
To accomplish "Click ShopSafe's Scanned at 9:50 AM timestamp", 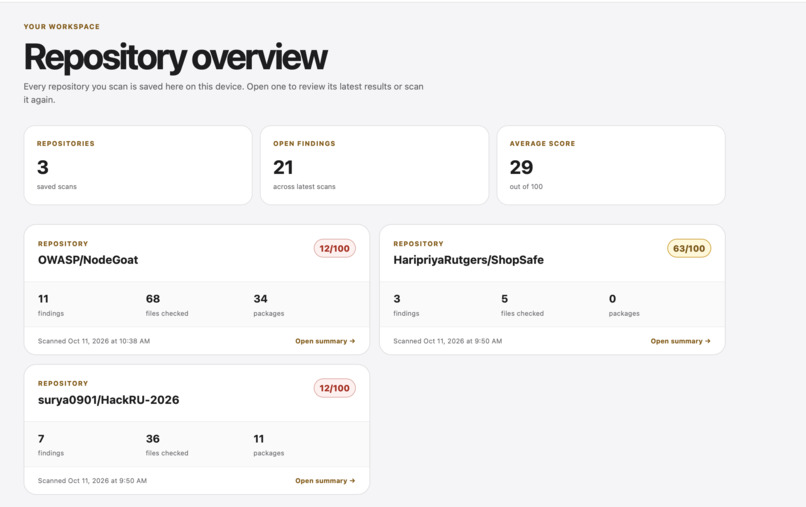I will (448, 341).
